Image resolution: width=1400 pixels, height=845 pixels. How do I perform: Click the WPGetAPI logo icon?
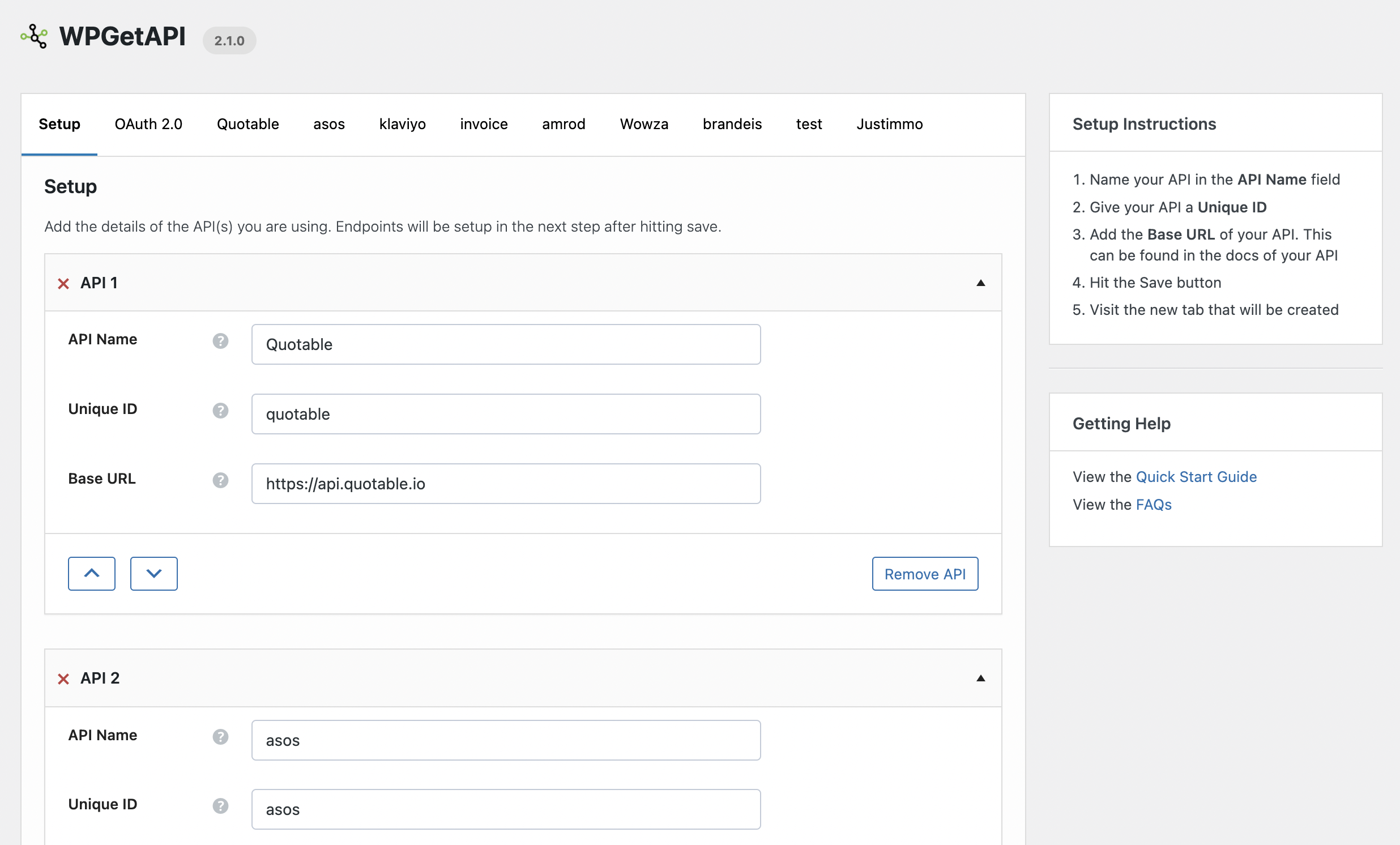pos(34,36)
